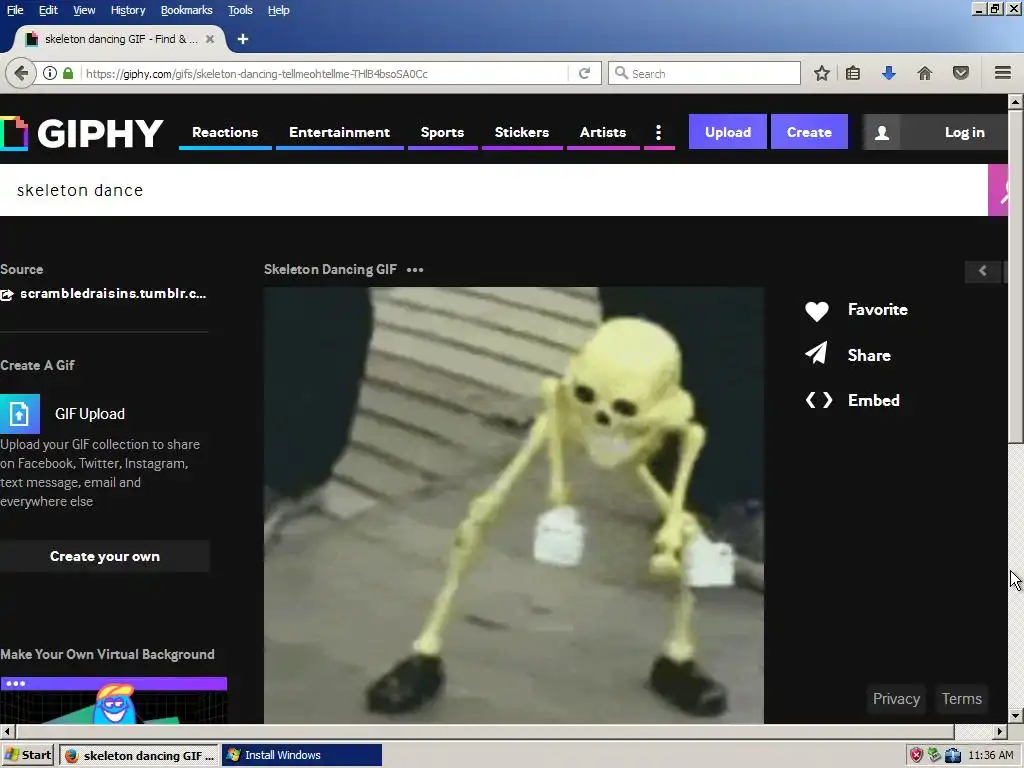This screenshot has width=1024, height=768.
Task: Open the Edit menu
Action: point(48,10)
